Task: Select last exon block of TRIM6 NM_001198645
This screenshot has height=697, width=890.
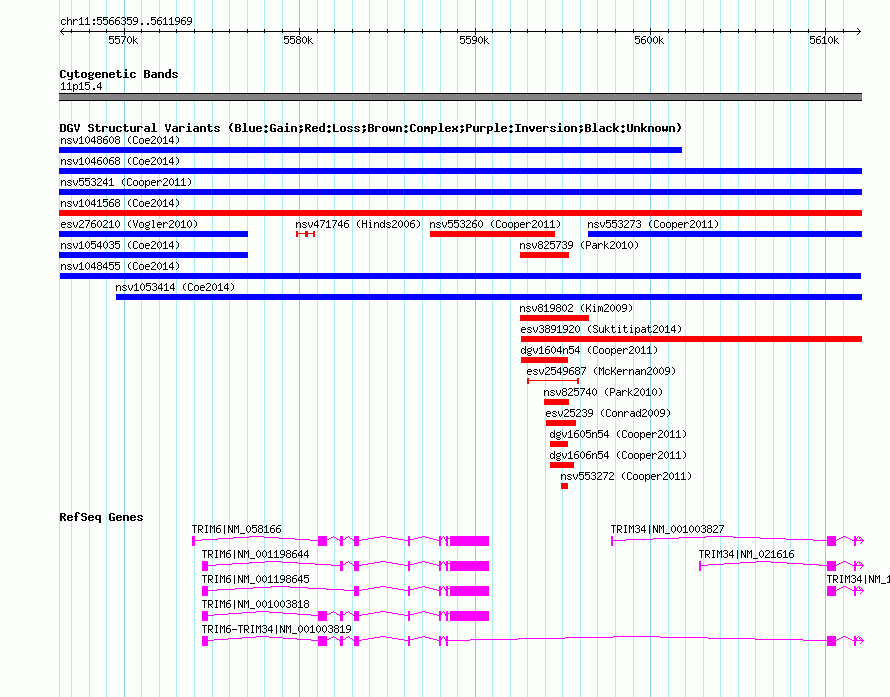Action: pos(469,591)
